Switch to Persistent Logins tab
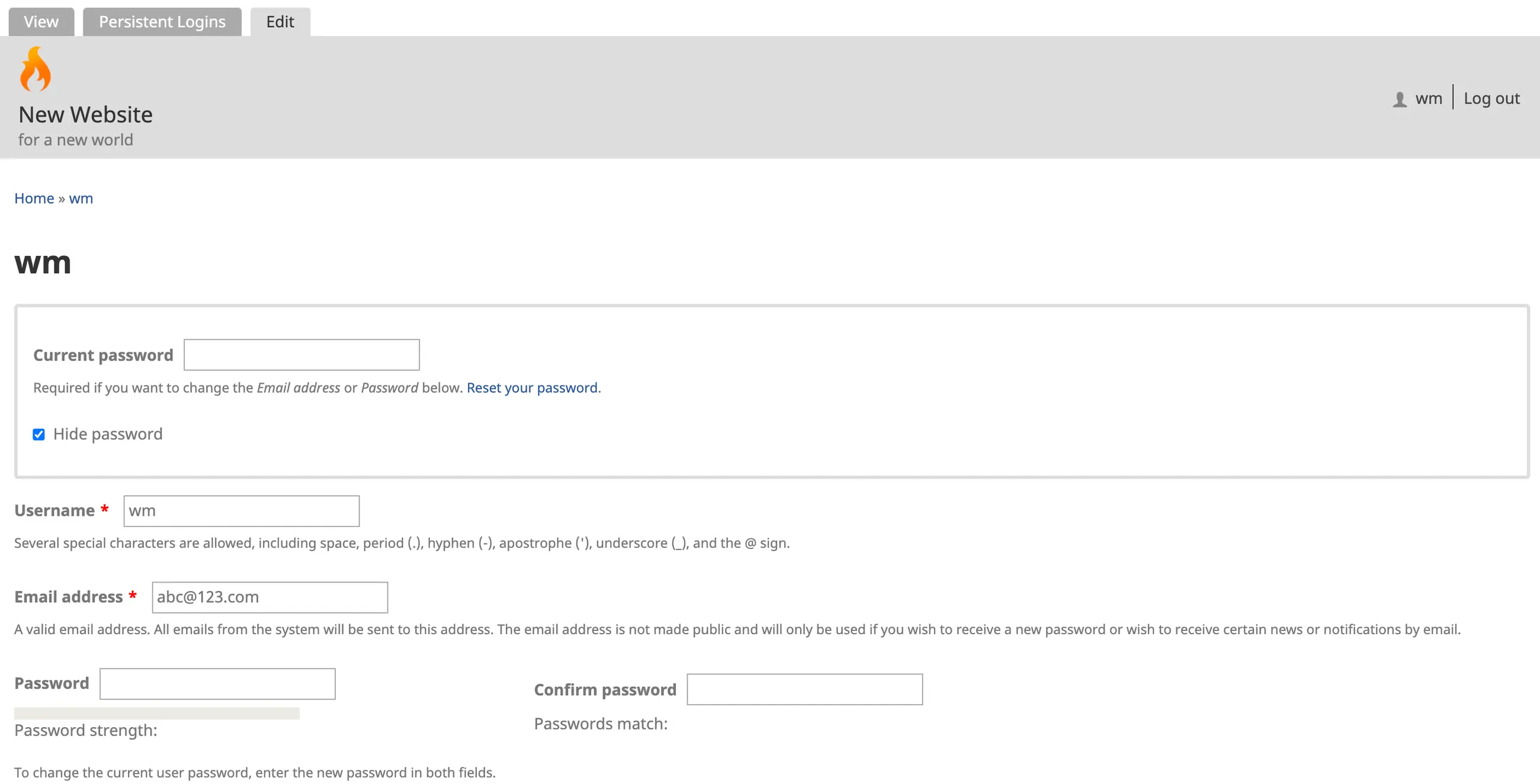Screen dimensions: 1540x784 click(x=162, y=22)
